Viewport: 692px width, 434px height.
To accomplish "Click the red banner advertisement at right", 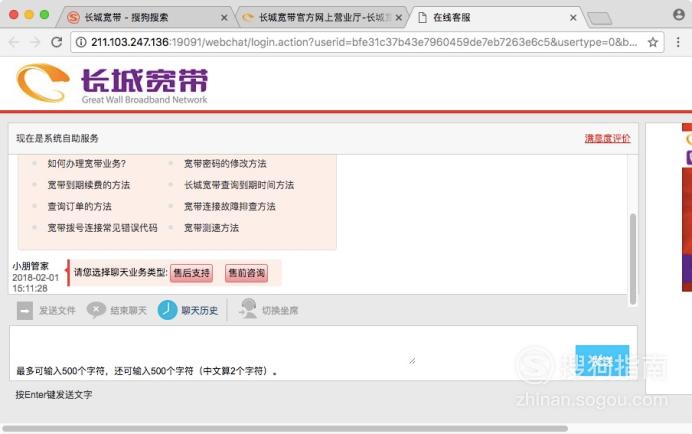I will pos(687,208).
